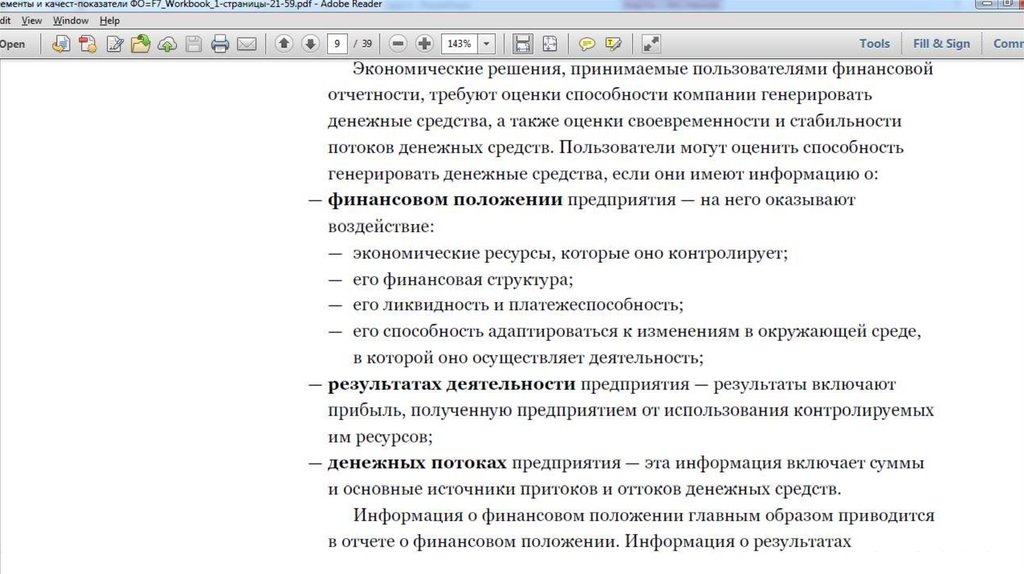
Task: Click the Email envelope icon
Action: click(246, 44)
